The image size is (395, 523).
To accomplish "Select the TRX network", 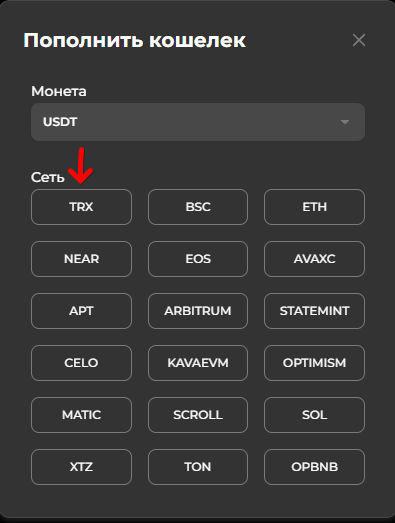I will (81, 207).
